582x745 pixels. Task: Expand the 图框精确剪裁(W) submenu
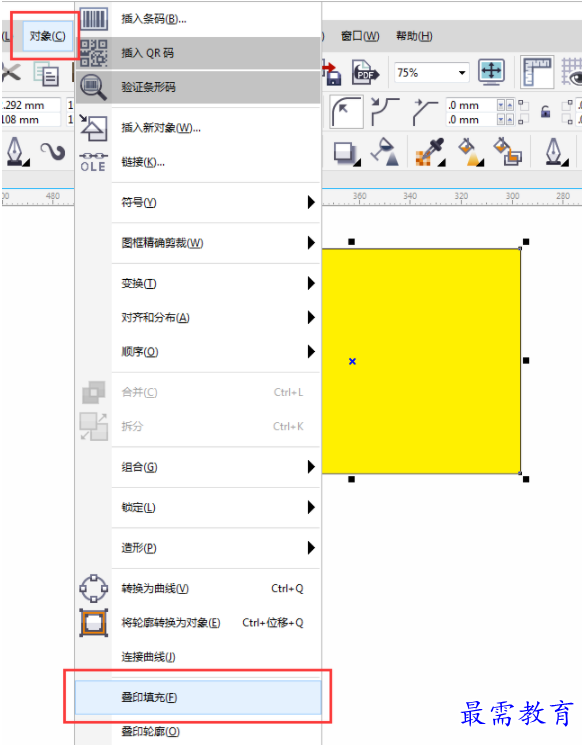(198, 243)
